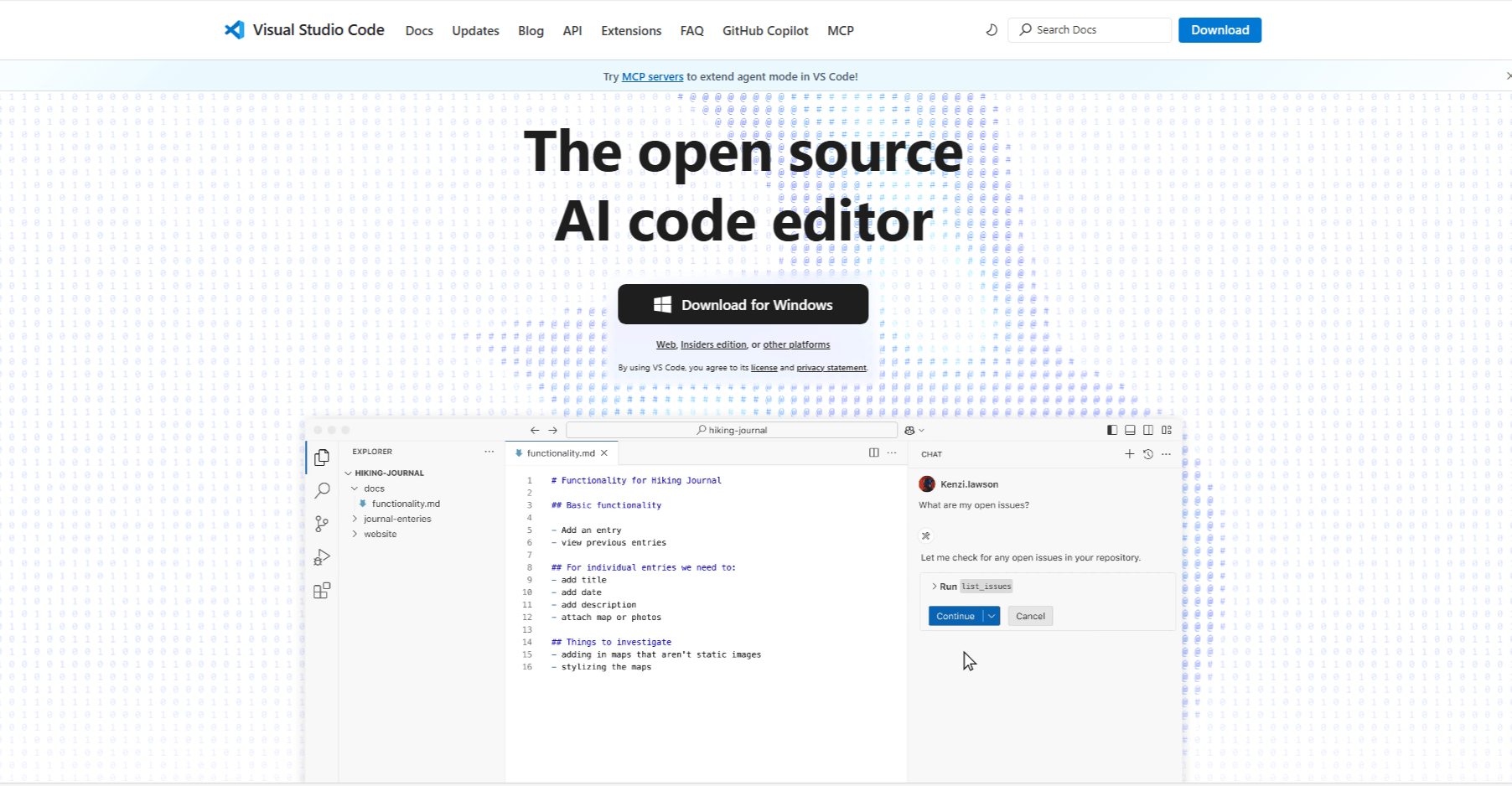Click the search magnifier icon in Search Docs
1512x786 pixels.
point(1025,29)
